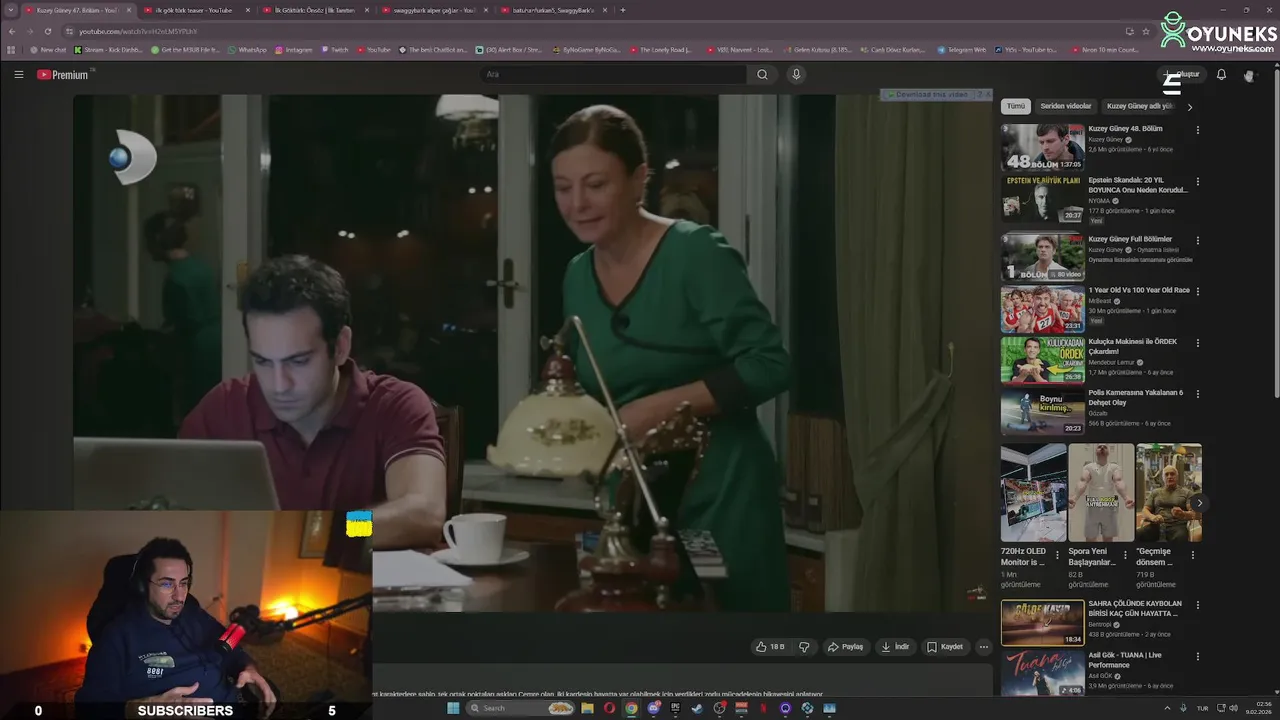The height and width of the screenshot is (720, 1280).
Task: Click the YouTube Premium logo
Action: [62, 75]
